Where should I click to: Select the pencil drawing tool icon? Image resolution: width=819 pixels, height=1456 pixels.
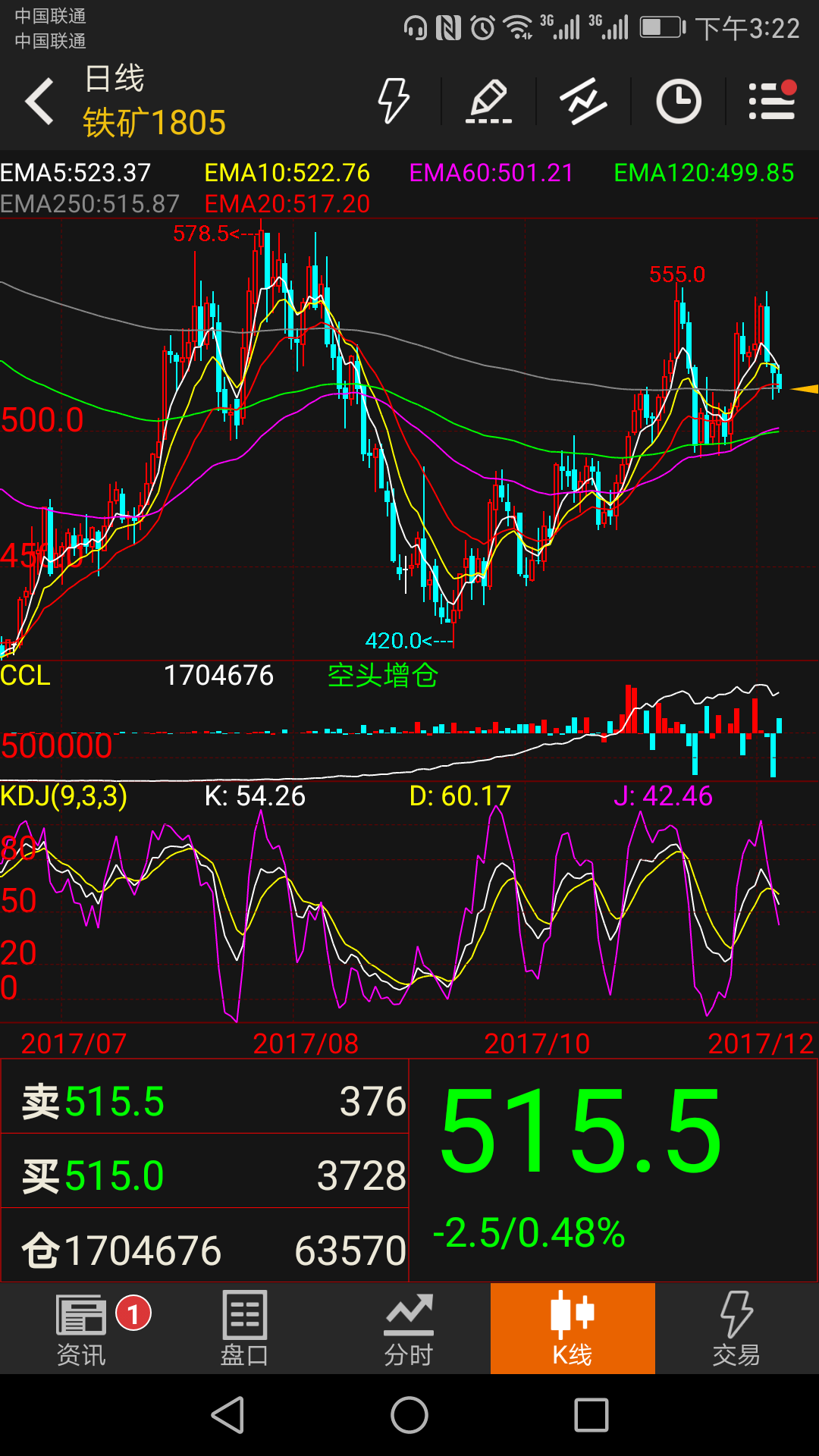tap(488, 101)
